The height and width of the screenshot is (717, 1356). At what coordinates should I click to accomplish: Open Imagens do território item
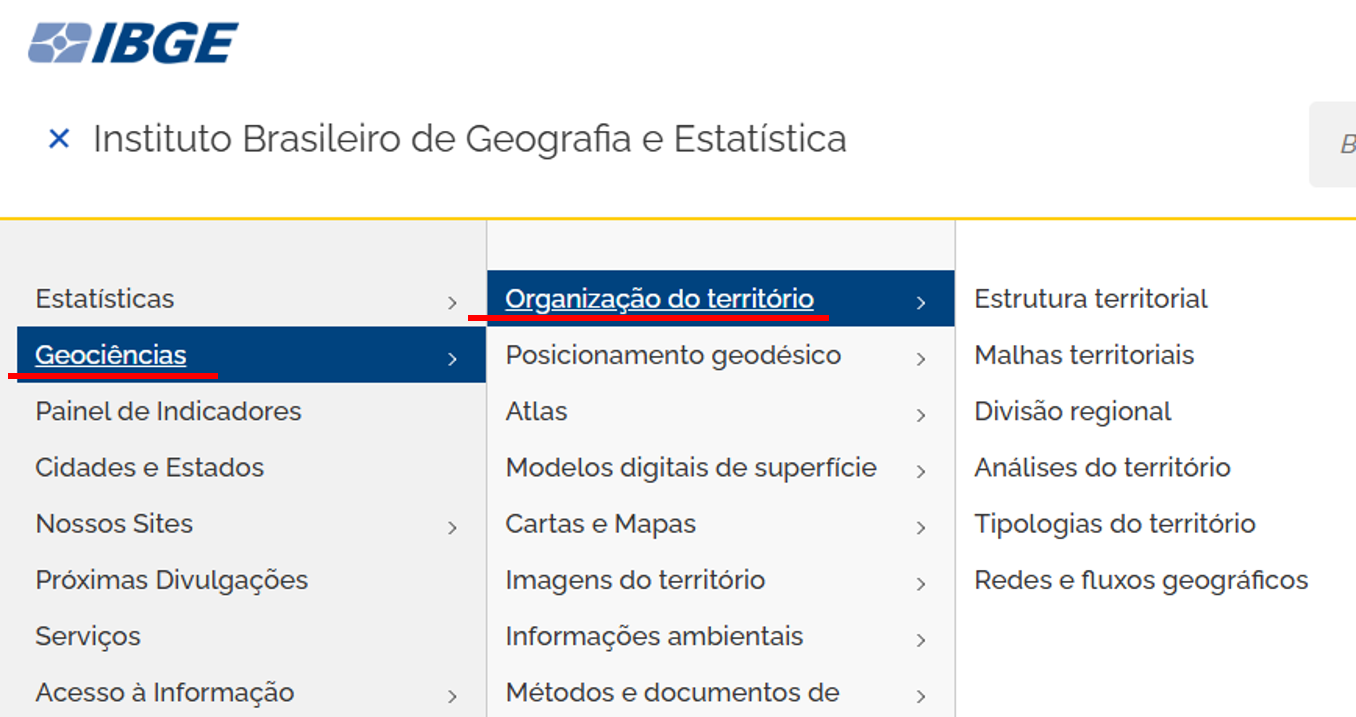pos(635,580)
